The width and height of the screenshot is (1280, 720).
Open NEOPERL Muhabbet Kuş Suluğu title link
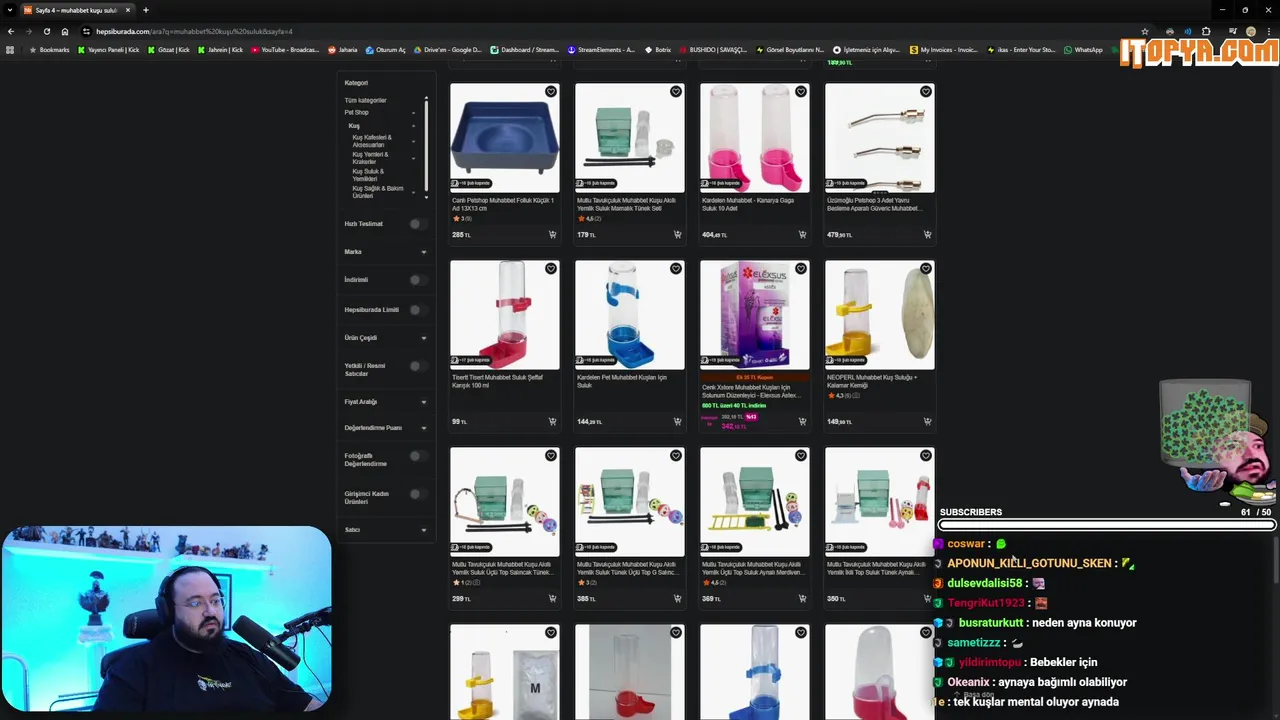pyautogui.click(x=871, y=381)
